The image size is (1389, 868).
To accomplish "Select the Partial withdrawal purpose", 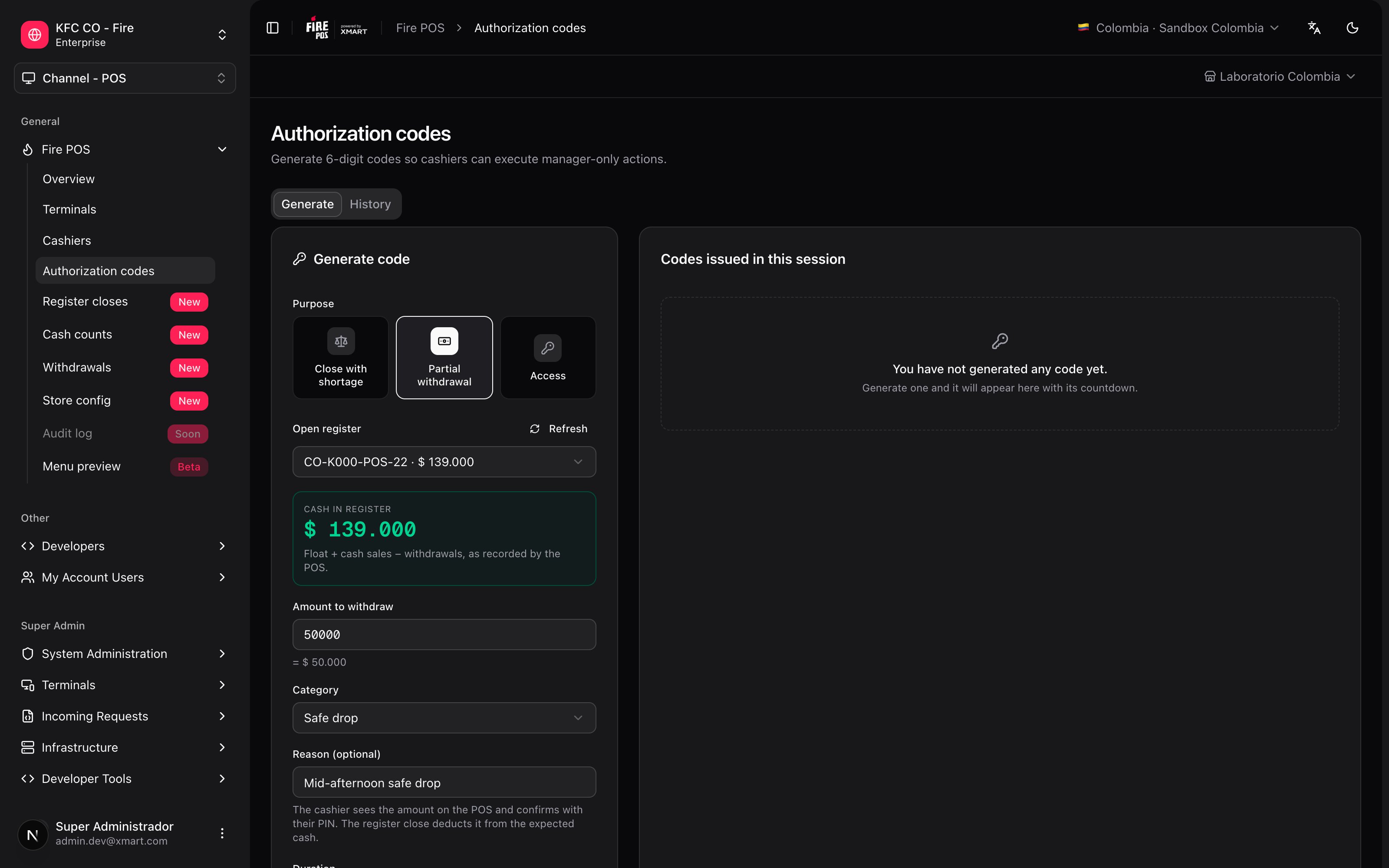I will coord(444,357).
